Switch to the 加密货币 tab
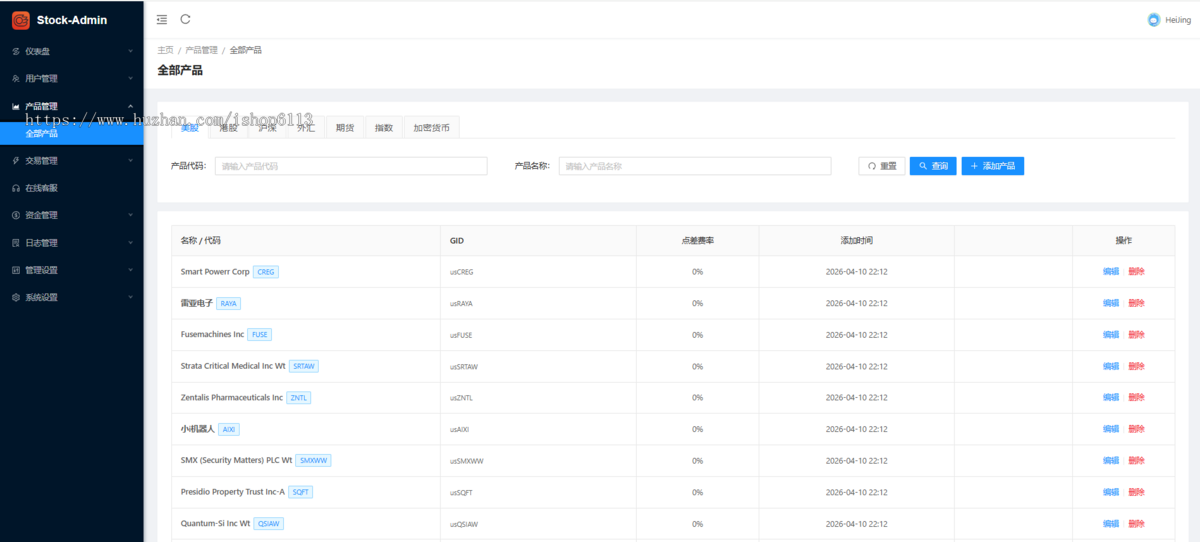 (431, 128)
